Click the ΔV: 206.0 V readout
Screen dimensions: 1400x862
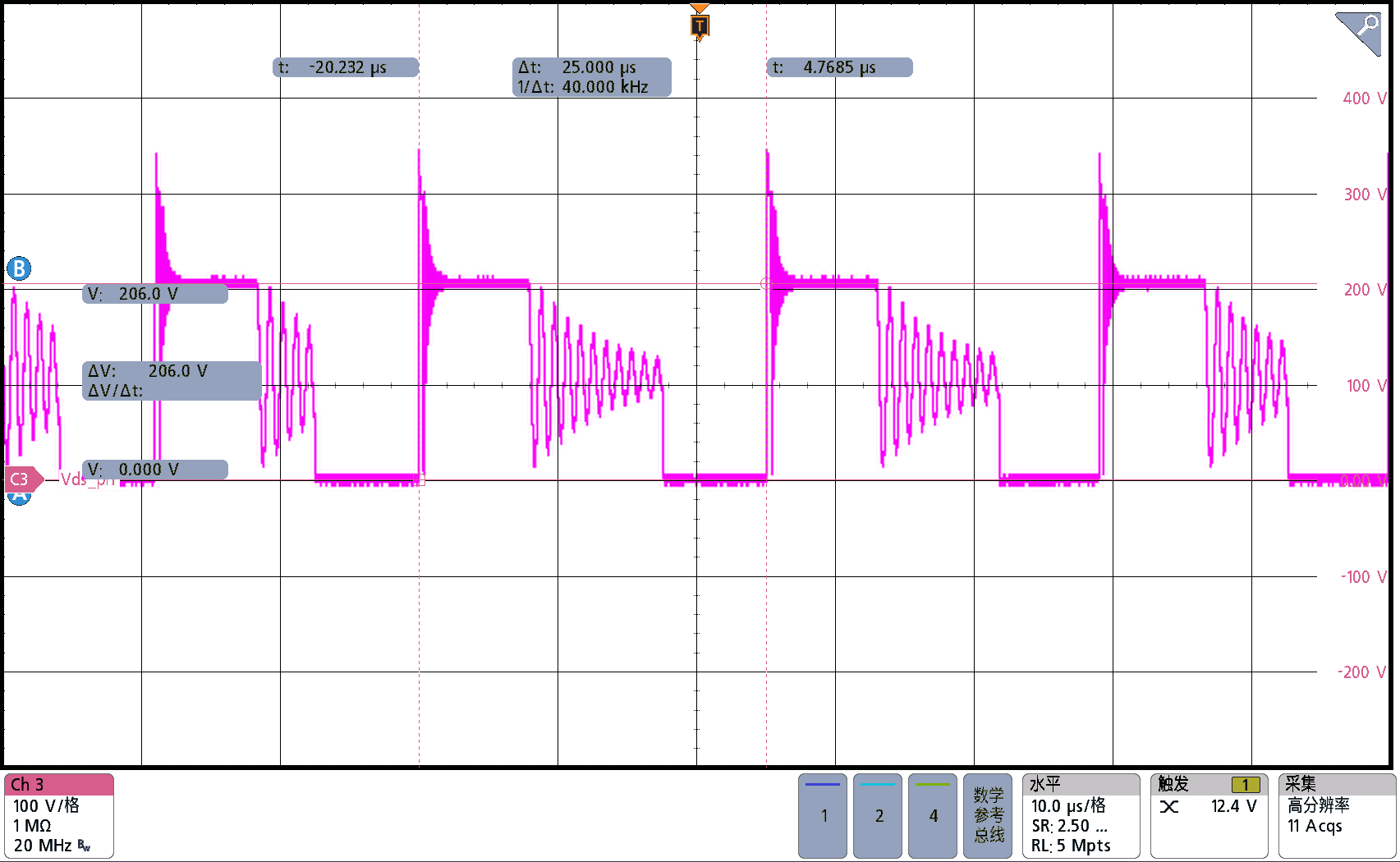pos(148,371)
